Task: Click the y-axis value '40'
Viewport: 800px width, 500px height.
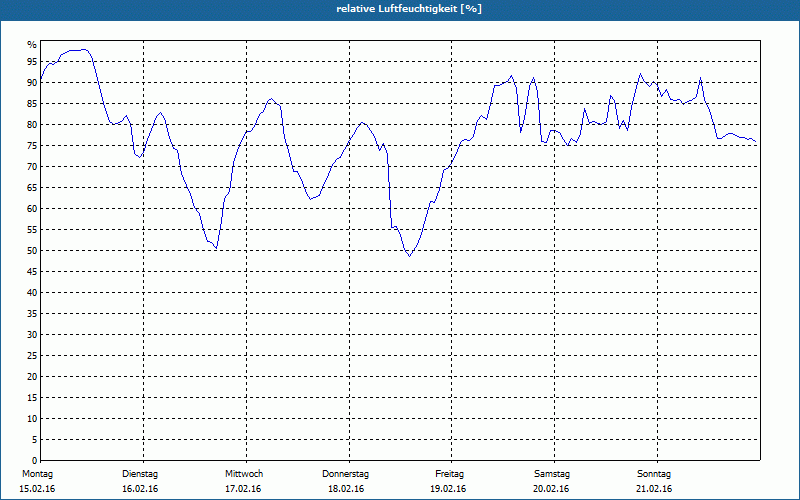Action: (32, 292)
